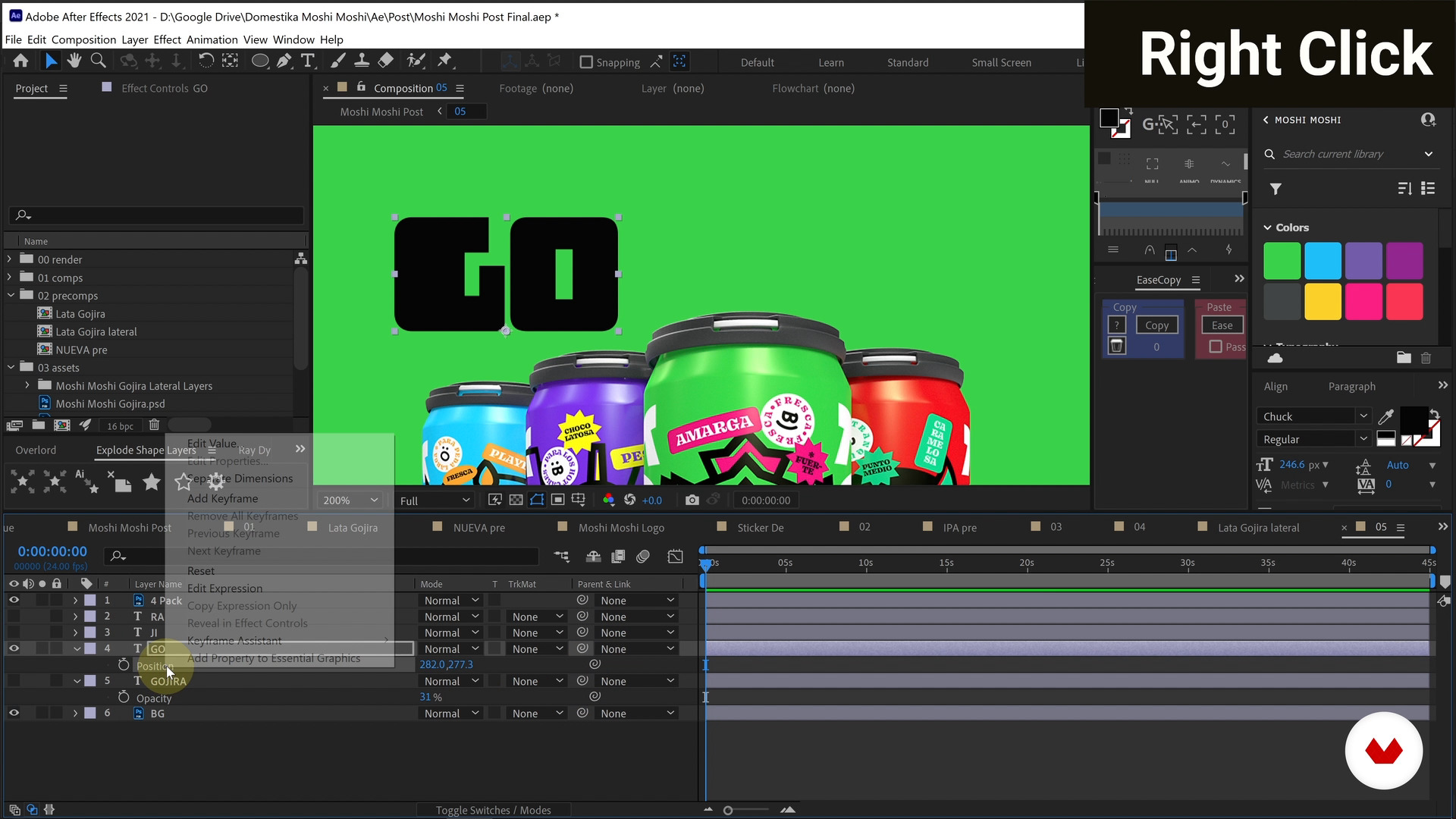Click the Copy button in EaseCopy
The width and height of the screenshot is (1456, 819).
[x=1156, y=325]
